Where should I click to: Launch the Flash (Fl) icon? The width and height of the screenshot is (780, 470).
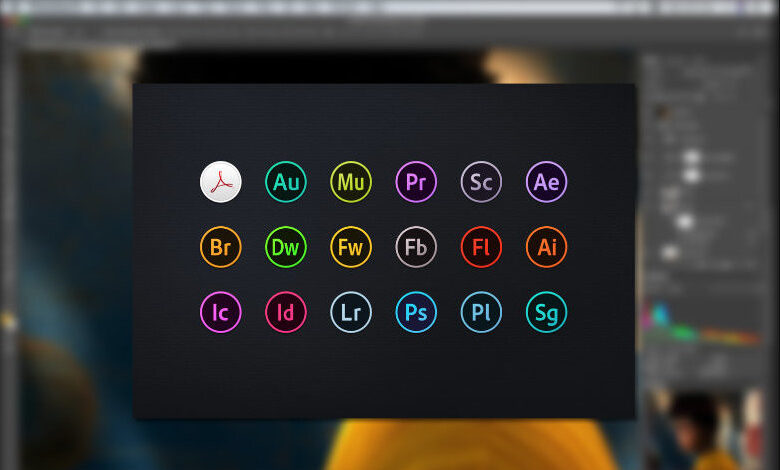pos(481,247)
